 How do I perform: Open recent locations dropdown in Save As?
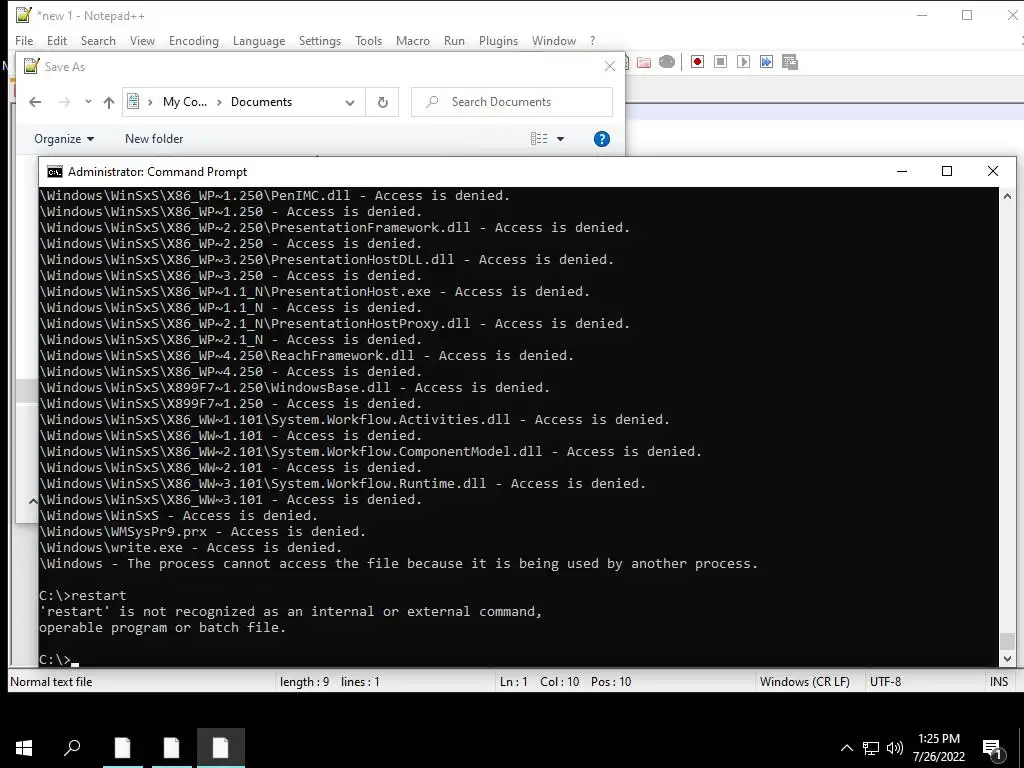(x=88, y=102)
